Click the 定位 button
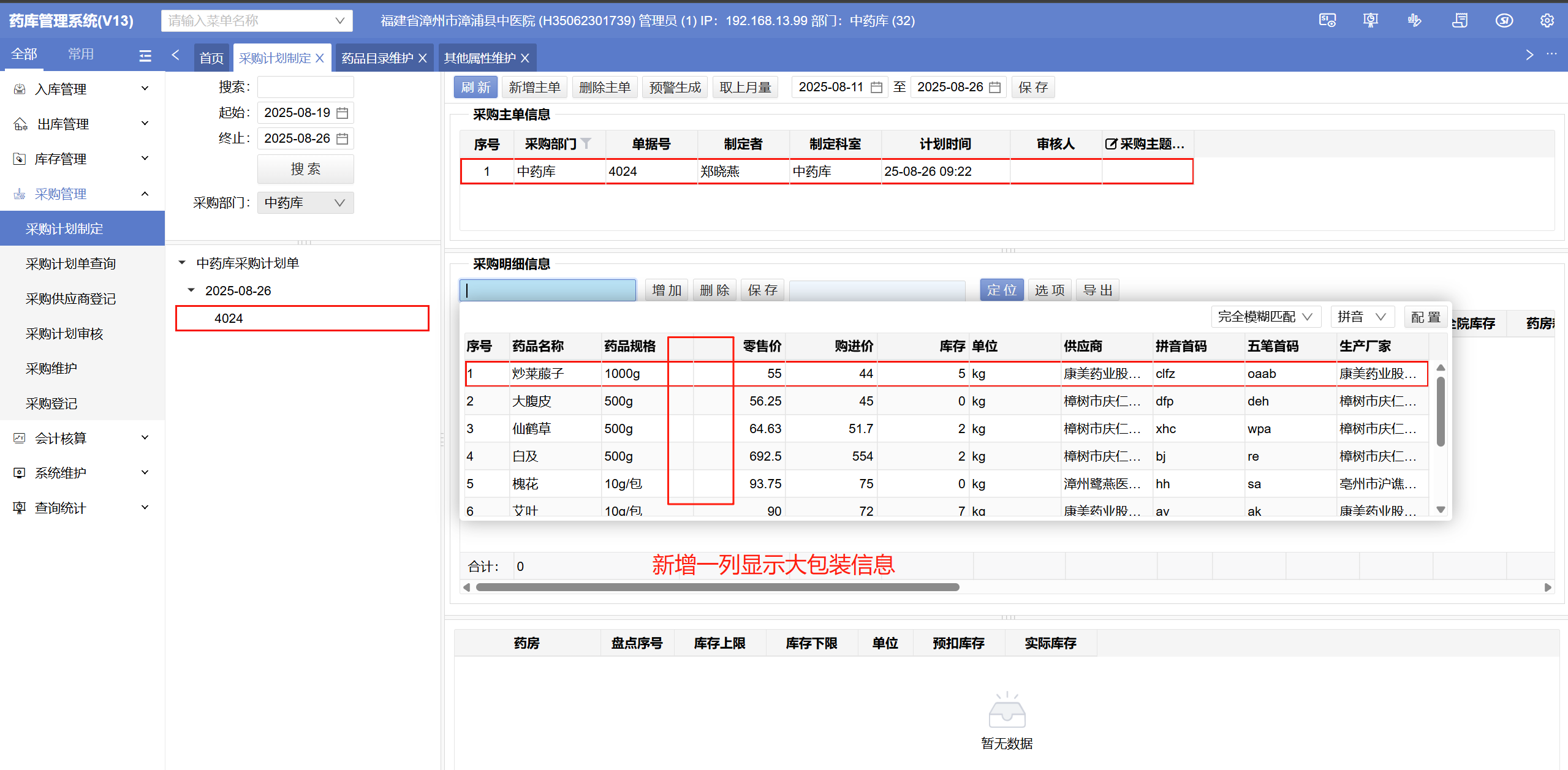This screenshot has width=1568, height=770. pos(1001,290)
